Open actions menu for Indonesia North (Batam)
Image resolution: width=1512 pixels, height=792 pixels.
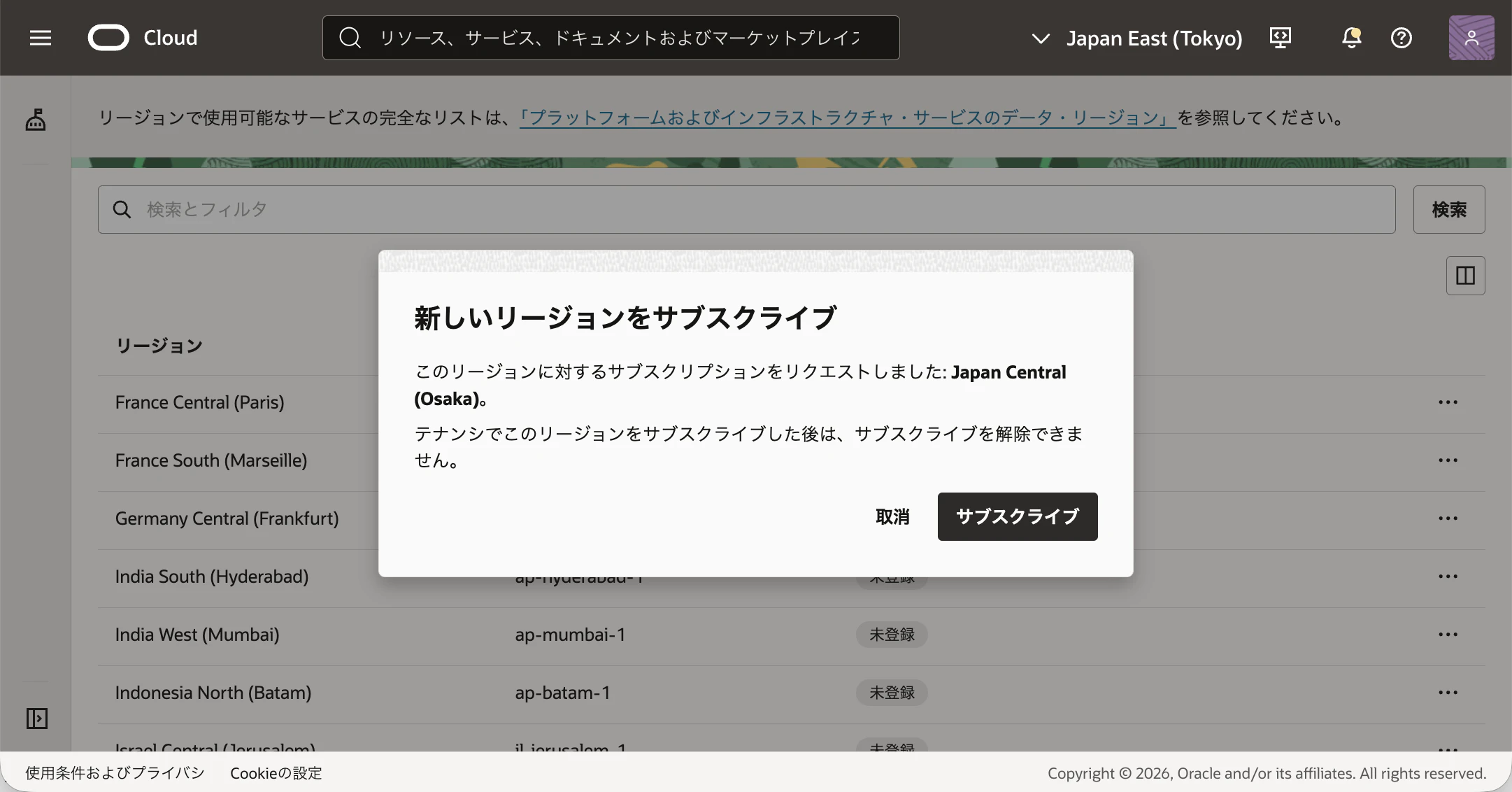[1448, 693]
